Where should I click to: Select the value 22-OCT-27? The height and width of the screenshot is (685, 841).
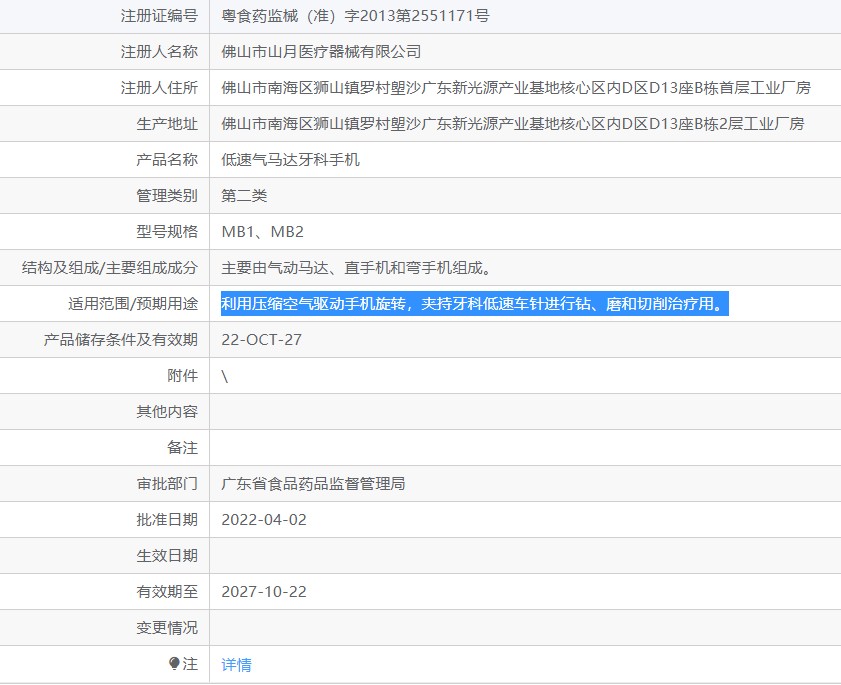tap(261, 340)
